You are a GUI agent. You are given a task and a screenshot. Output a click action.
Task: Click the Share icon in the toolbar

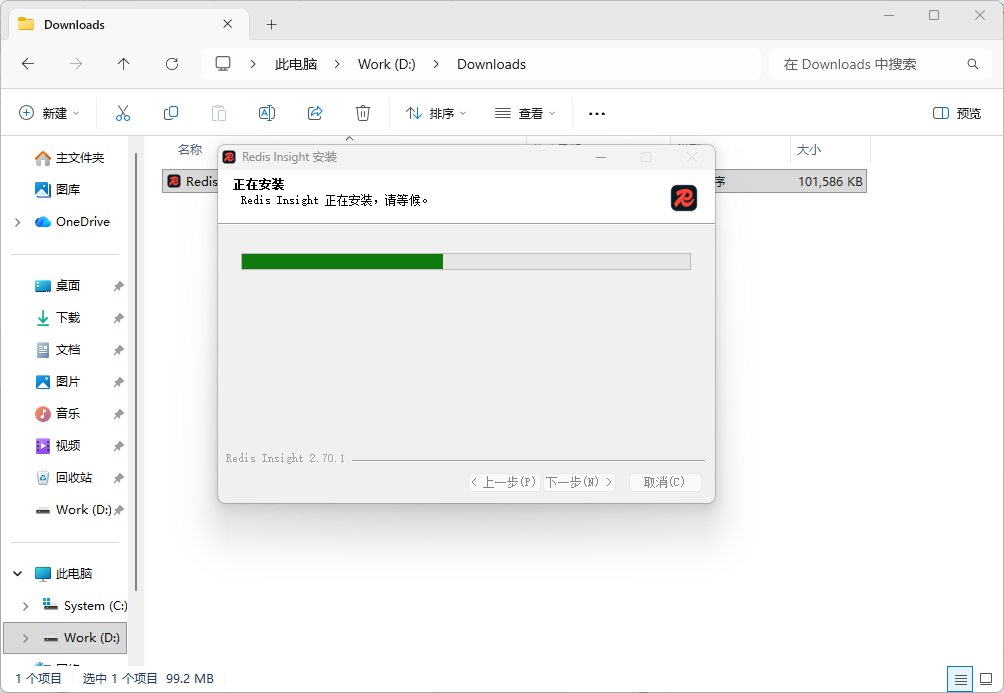pyautogui.click(x=314, y=113)
